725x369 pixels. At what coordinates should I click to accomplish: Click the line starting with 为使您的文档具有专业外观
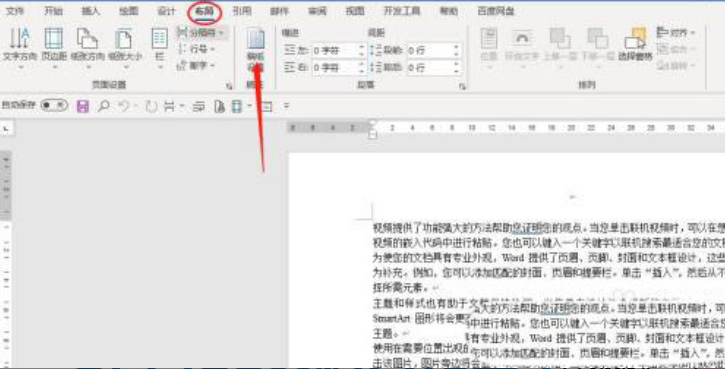549,258
